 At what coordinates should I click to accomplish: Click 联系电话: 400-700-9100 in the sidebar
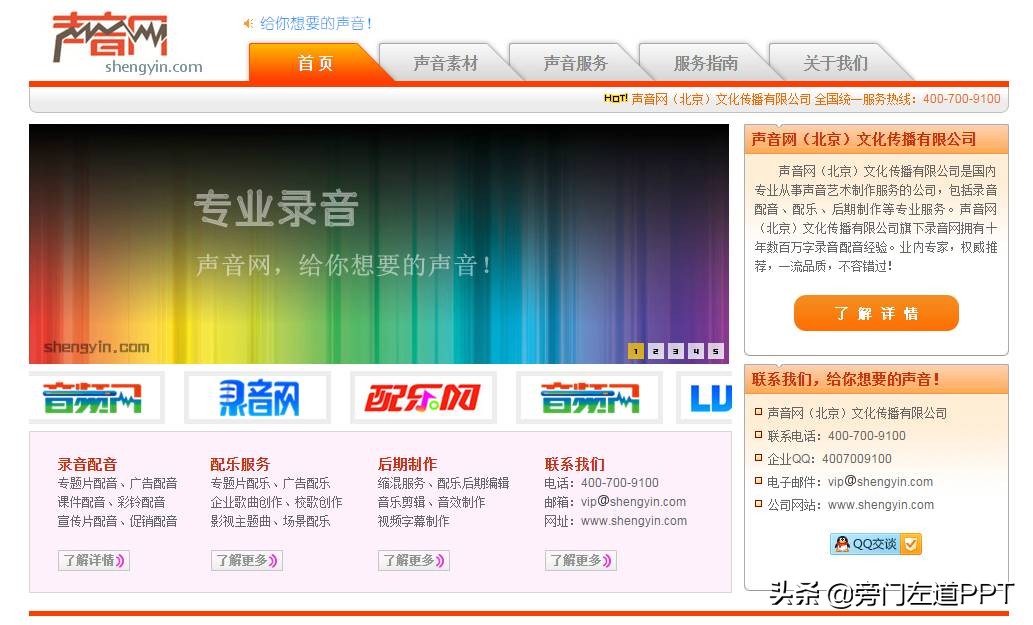pyautogui.click(x=836, y=435)
